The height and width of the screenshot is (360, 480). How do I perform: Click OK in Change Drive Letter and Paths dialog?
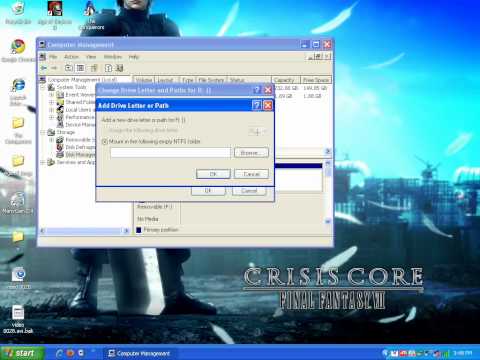pos(208,191)
